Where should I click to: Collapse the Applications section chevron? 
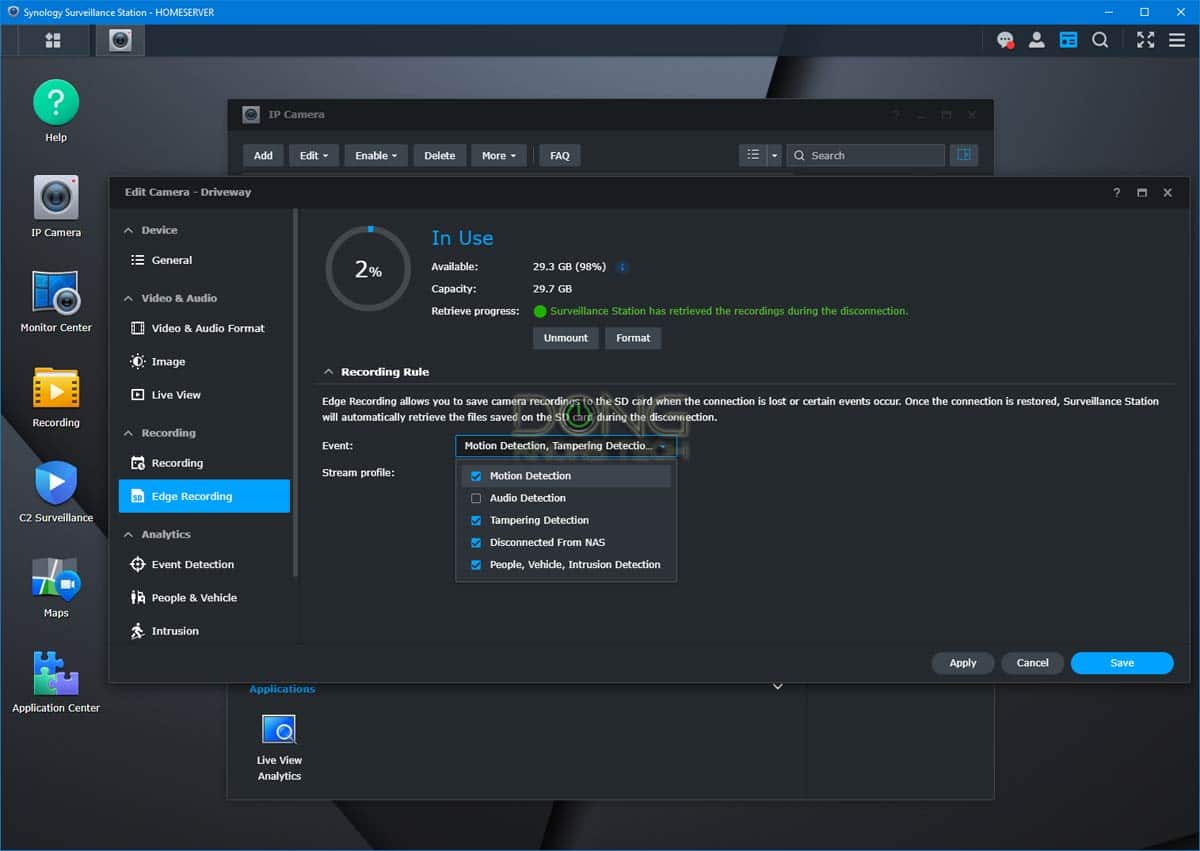pyautogui.click(x=778, y=687)
